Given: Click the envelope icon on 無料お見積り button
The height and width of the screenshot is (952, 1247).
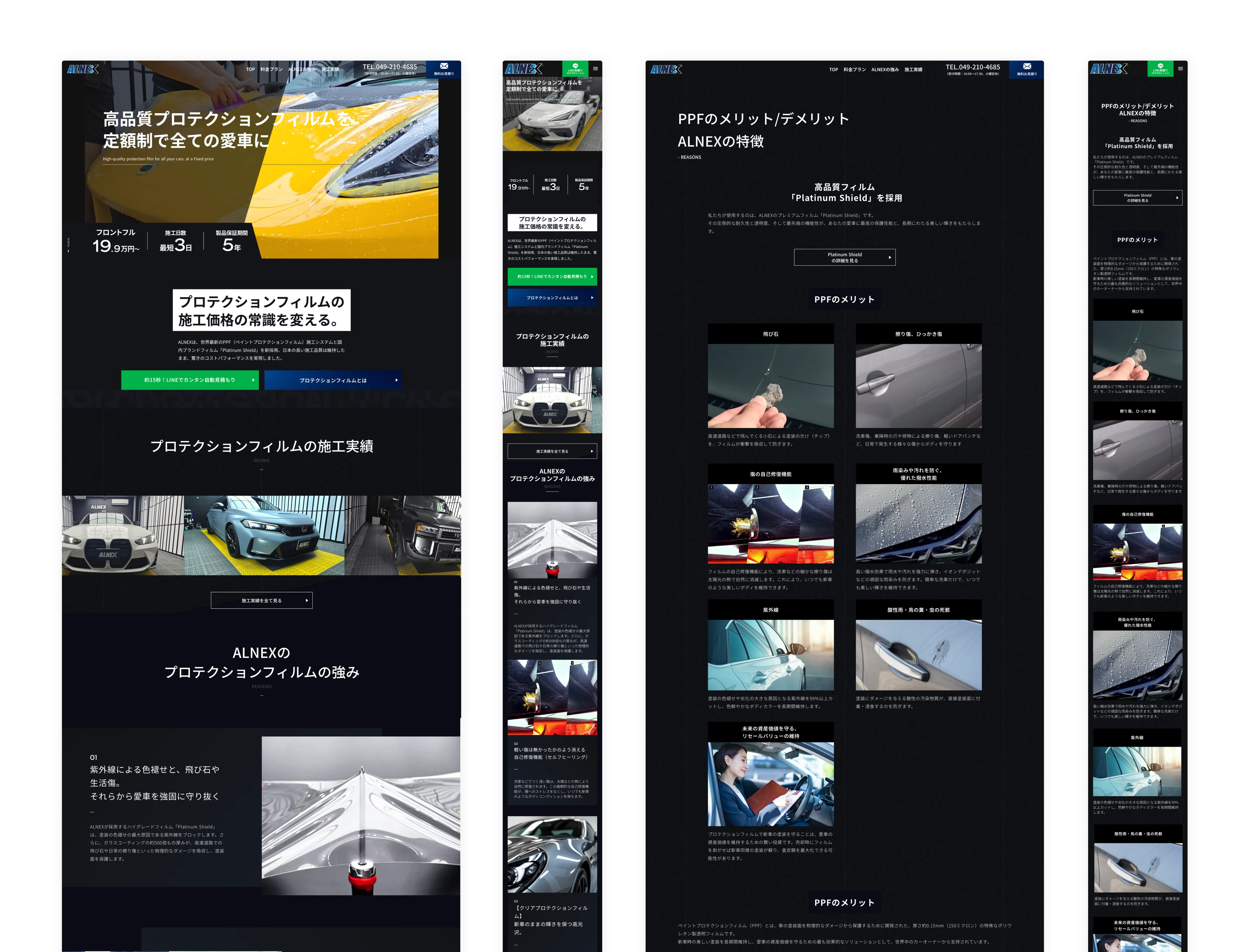Looking at the screenshot, I should pos(444,66).
